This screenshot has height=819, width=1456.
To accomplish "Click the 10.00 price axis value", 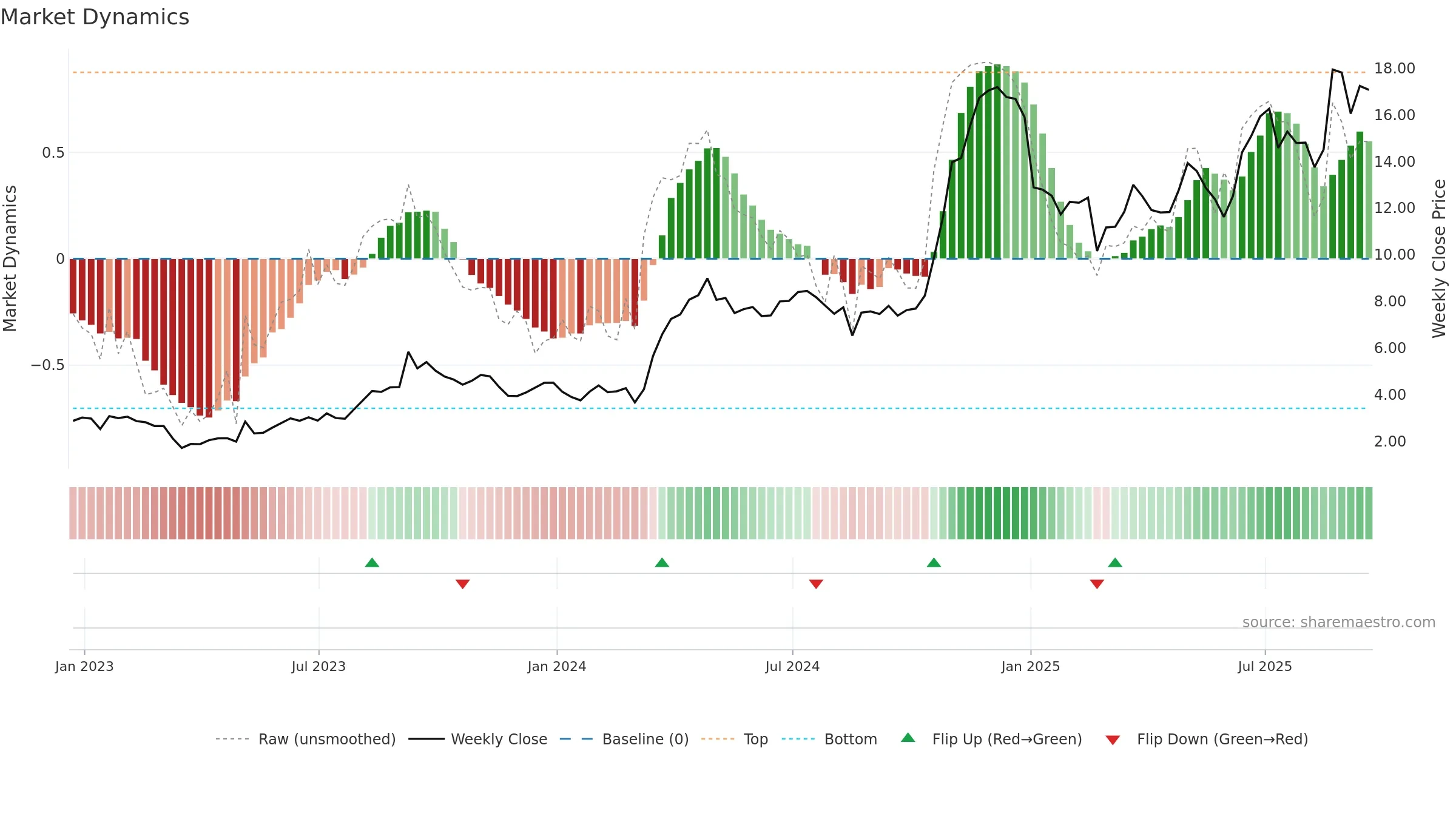I will (x=1395, y=255).
